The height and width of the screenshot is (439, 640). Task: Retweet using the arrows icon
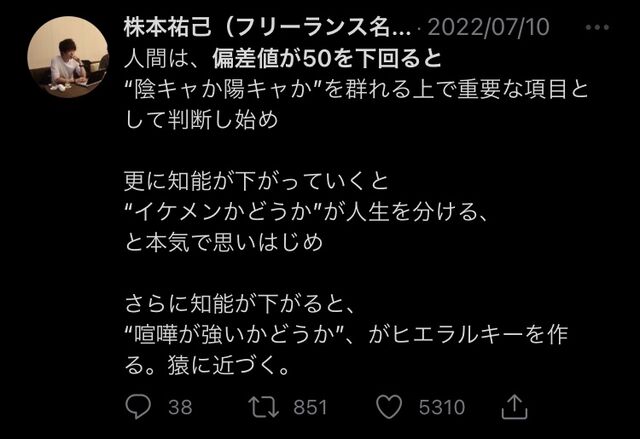(264, 407)
